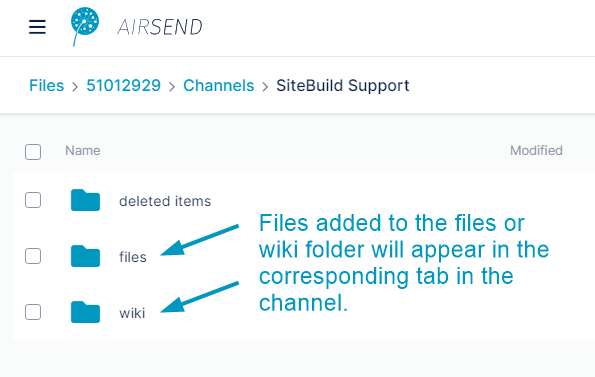Viewport: 595px width, 377px height.
Task: Check the files folder row checkbox
Action: (x=33, y=256)
